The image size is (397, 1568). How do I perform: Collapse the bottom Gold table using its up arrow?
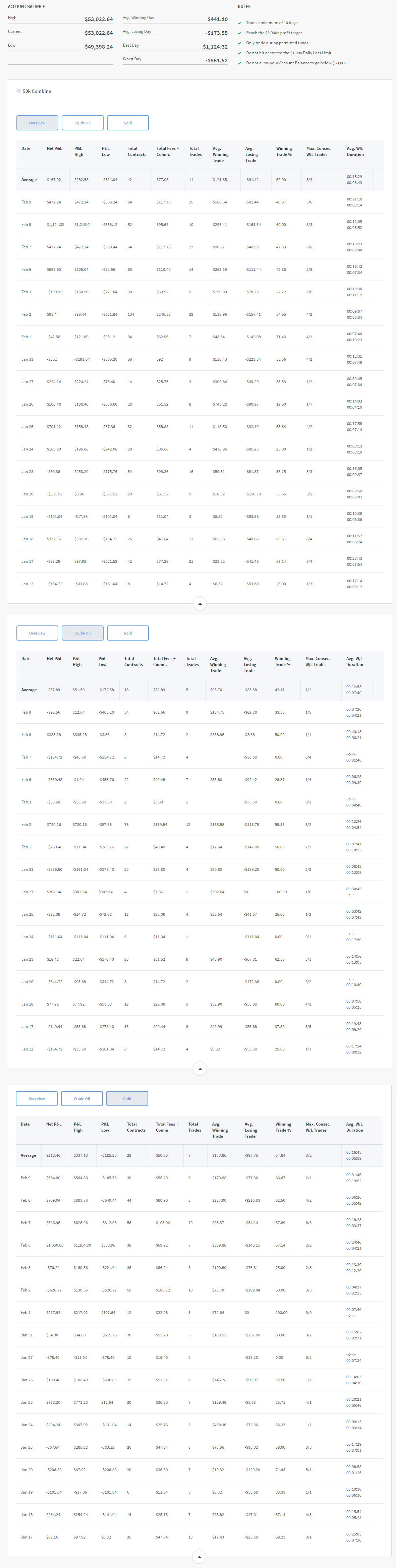click(x=200, y=1556)
